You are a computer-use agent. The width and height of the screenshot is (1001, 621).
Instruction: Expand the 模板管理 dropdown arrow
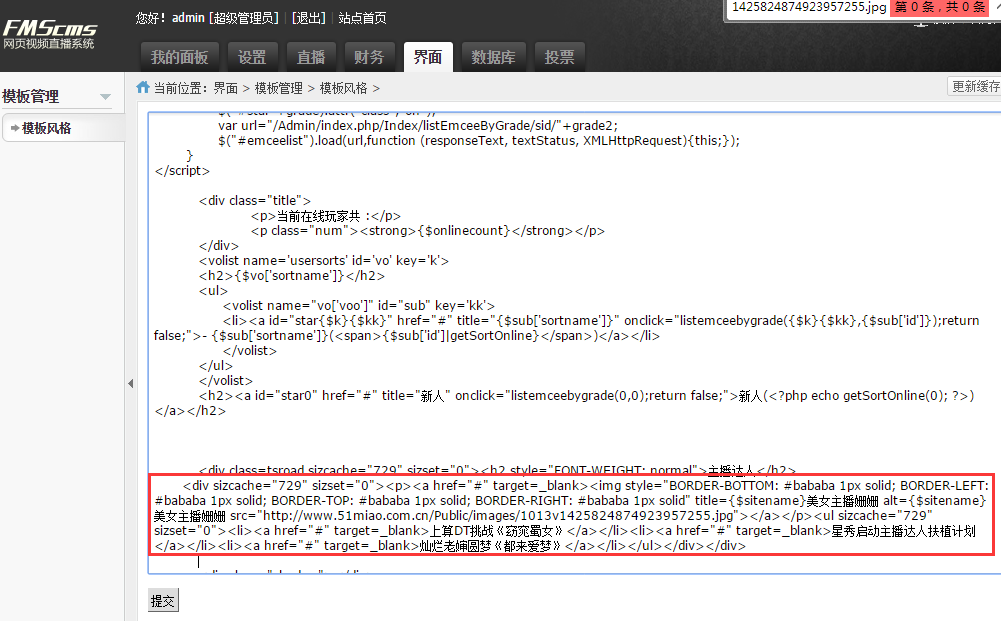(105, 97)
